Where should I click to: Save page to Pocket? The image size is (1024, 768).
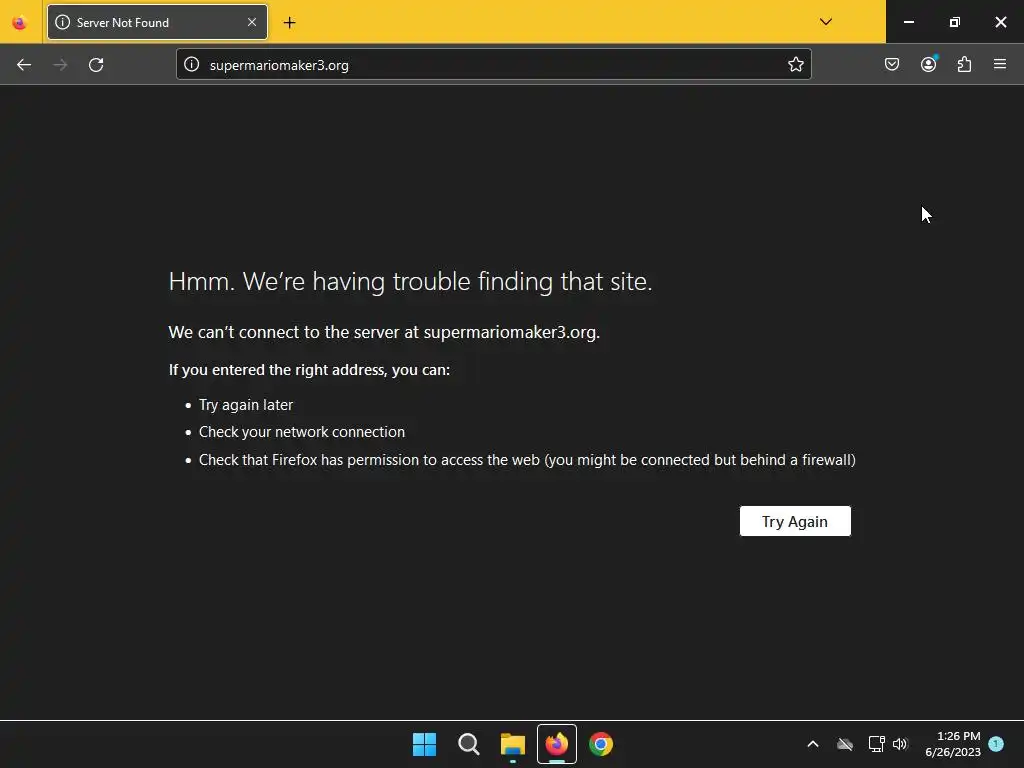[x=892, y=64]
